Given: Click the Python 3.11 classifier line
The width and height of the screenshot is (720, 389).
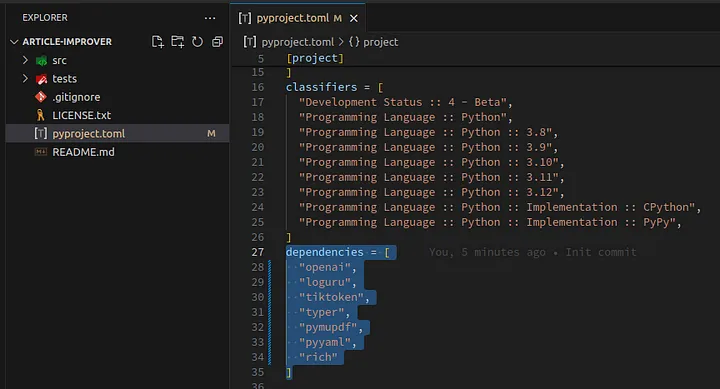Looking at the screenshot, I should pyautogui.click(x=431, y=177).
